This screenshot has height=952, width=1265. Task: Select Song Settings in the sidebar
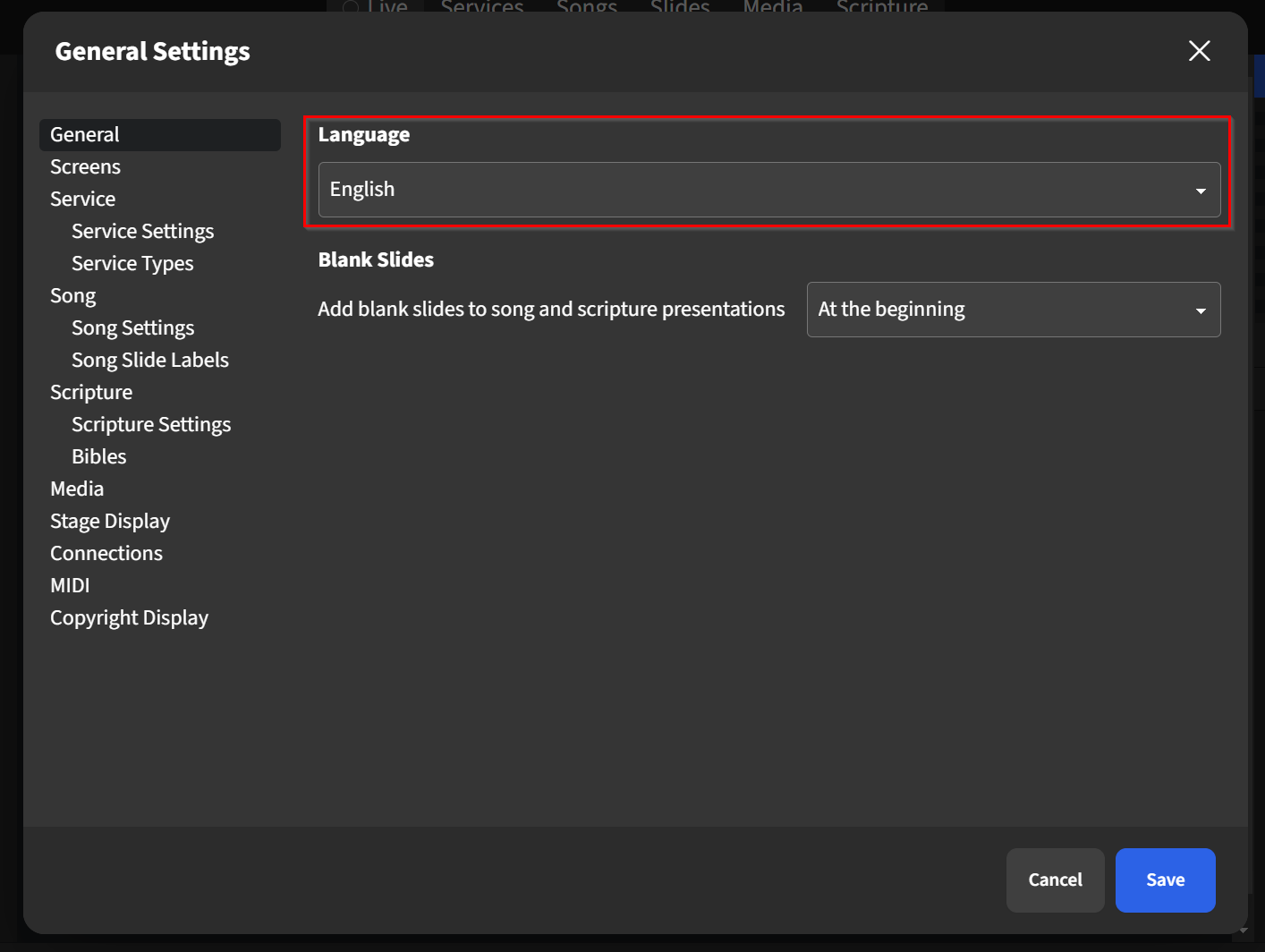point(132,327)
